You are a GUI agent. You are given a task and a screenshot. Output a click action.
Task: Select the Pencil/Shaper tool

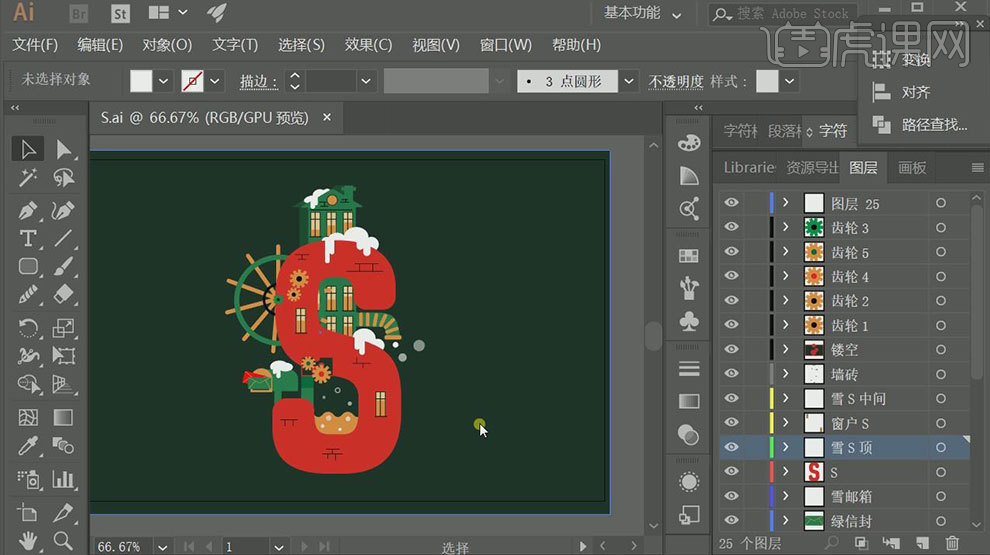[28, 295]
